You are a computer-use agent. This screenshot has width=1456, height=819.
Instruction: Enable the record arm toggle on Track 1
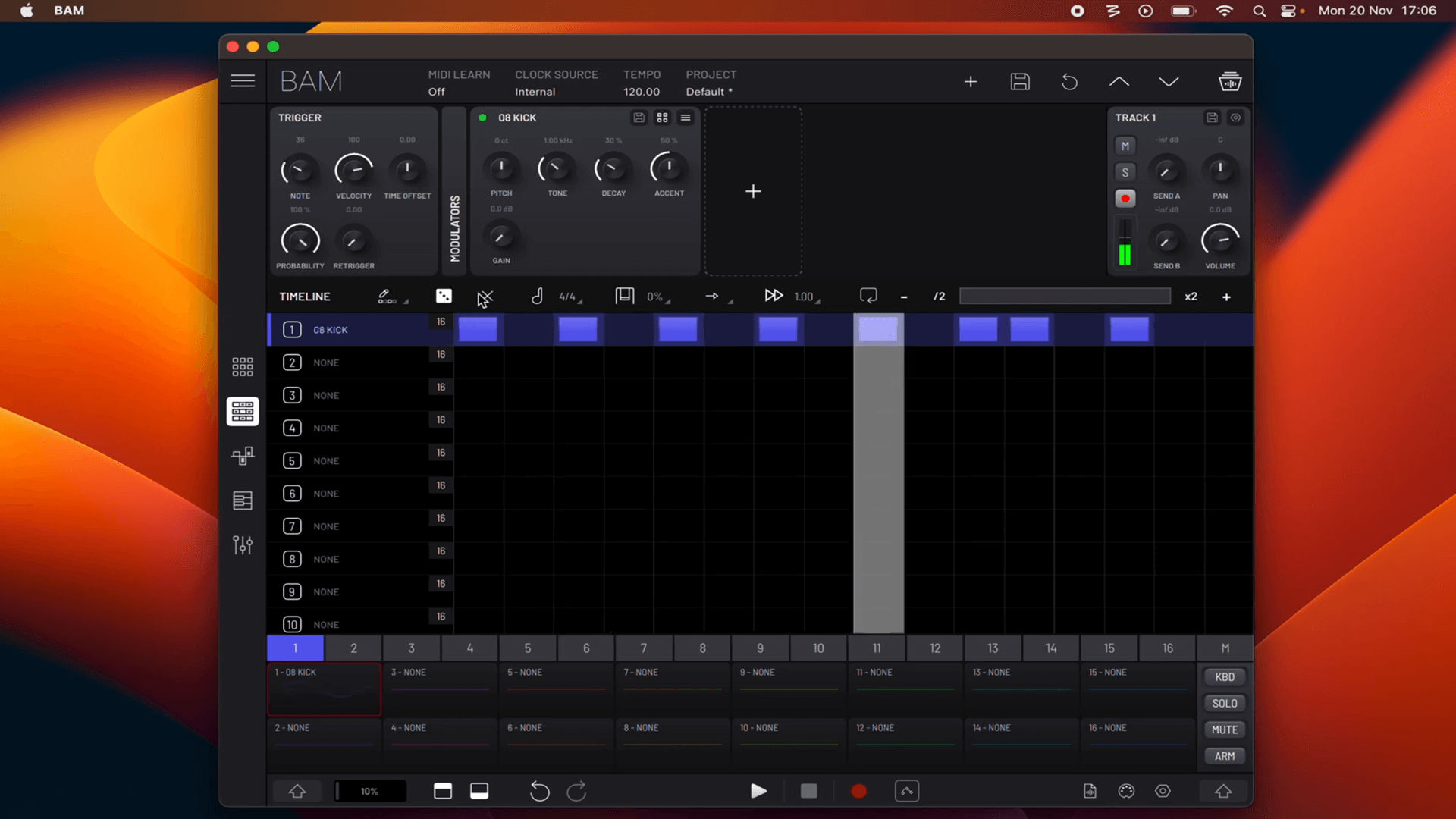[x=1125, y=198]
